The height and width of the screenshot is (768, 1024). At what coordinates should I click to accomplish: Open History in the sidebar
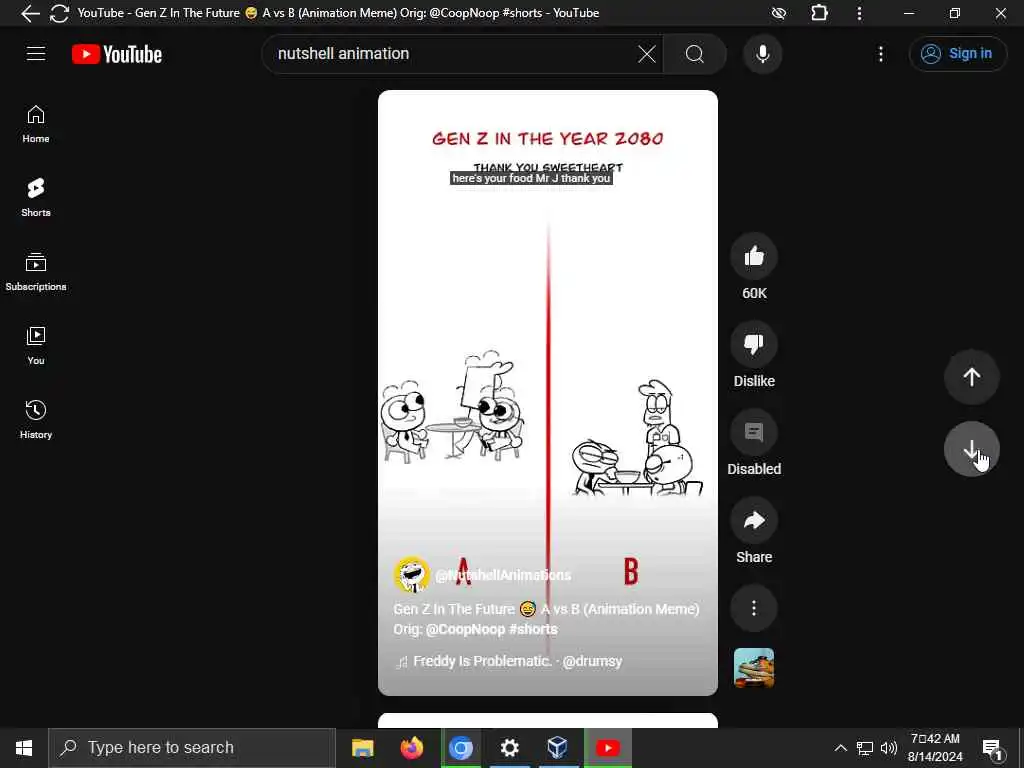[36, 420]
